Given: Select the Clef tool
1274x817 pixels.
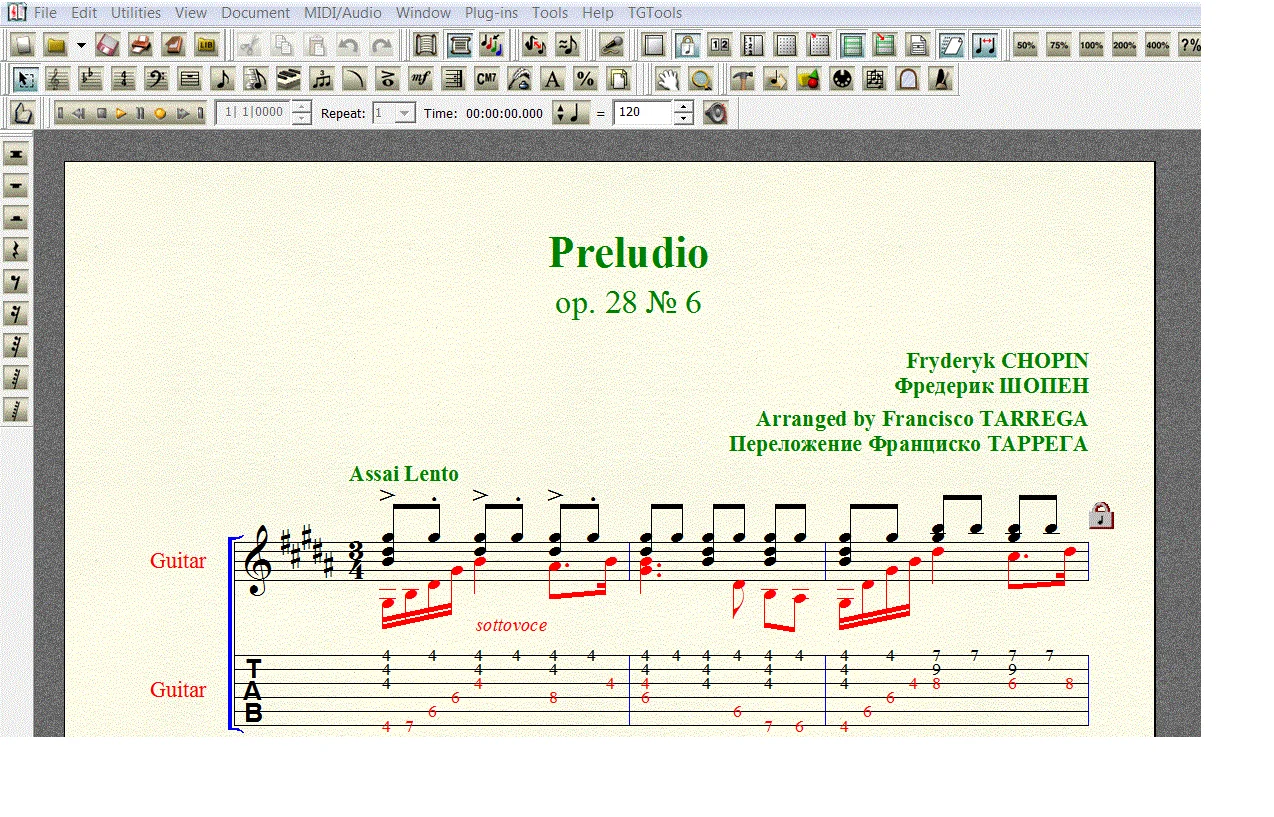Looking at the screenshot, I should 59,79.
